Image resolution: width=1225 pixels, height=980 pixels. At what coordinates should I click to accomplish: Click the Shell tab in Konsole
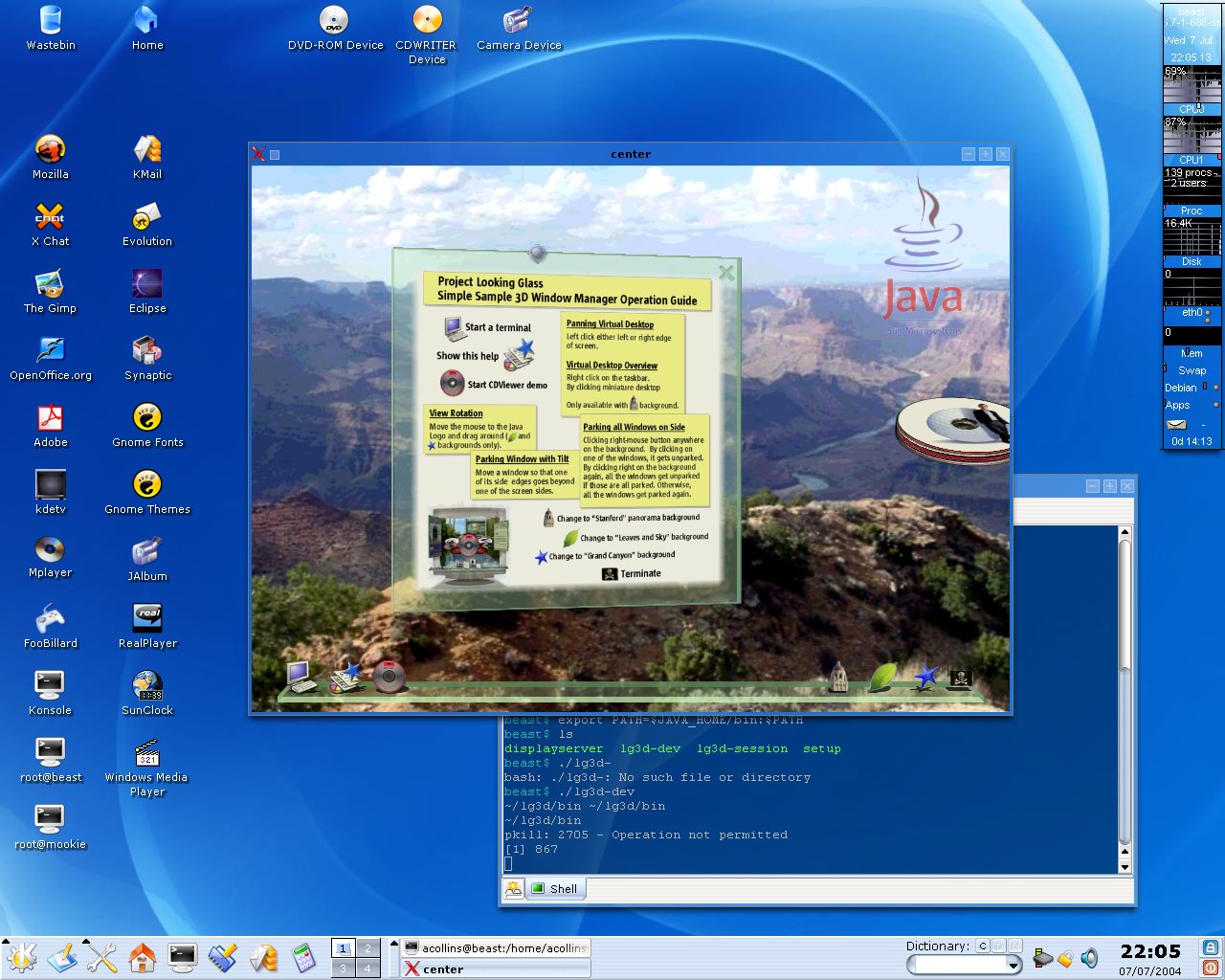(x=555, y=888)
